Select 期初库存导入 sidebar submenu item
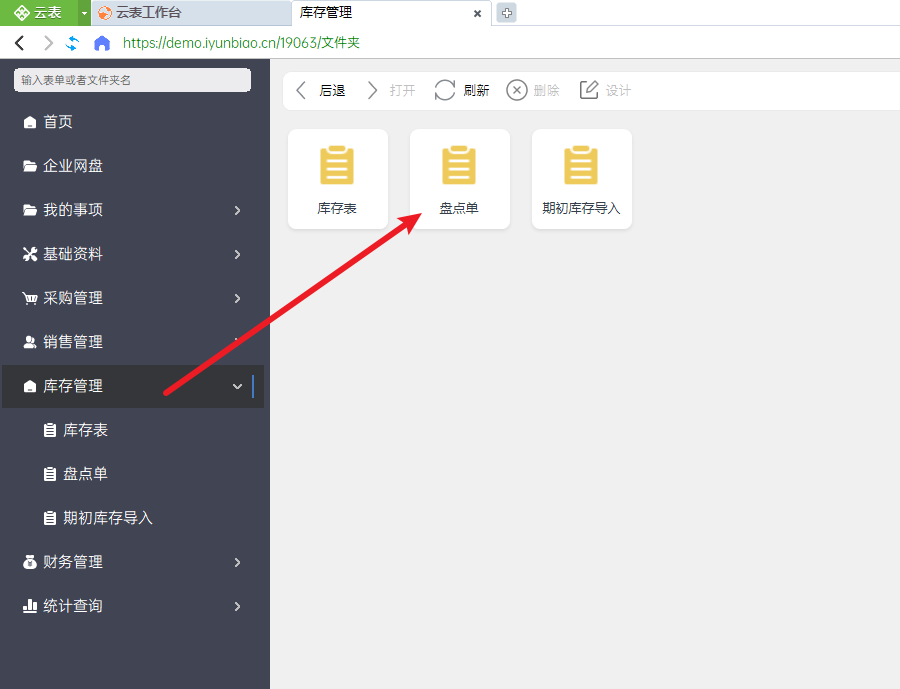 point(133,518)
